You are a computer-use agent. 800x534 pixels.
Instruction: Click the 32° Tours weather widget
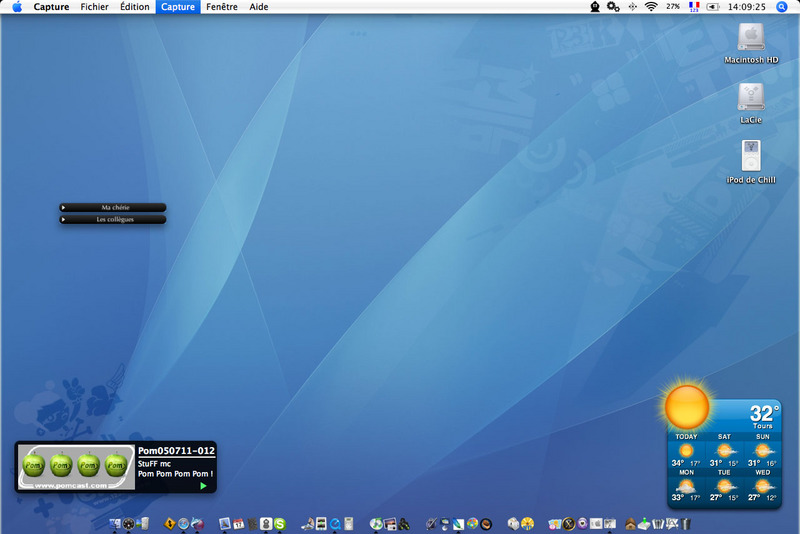pyautogui.click(x=763, y=415)
